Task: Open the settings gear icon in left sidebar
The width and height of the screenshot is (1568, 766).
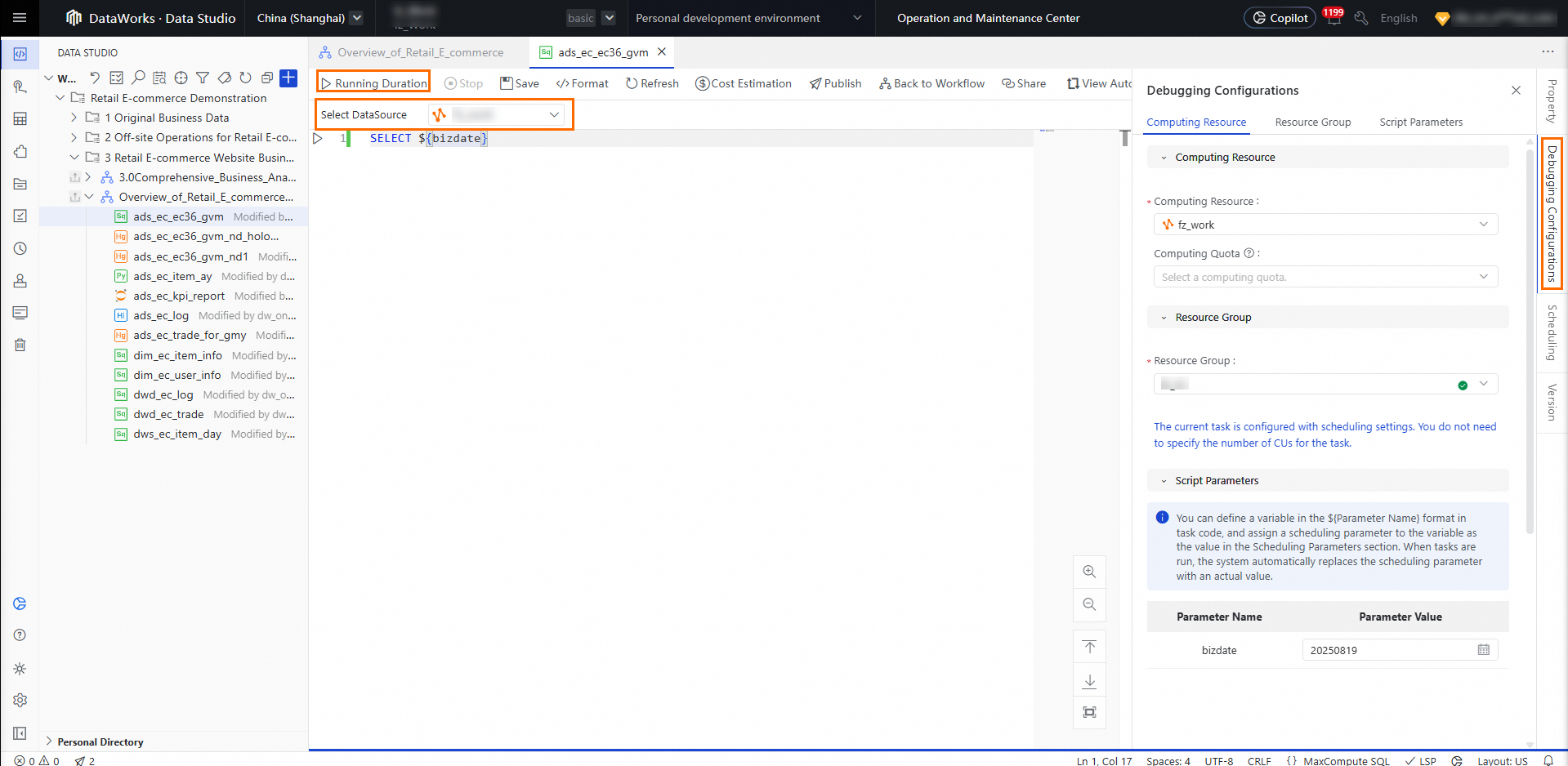Action: (x=20, y=700)
